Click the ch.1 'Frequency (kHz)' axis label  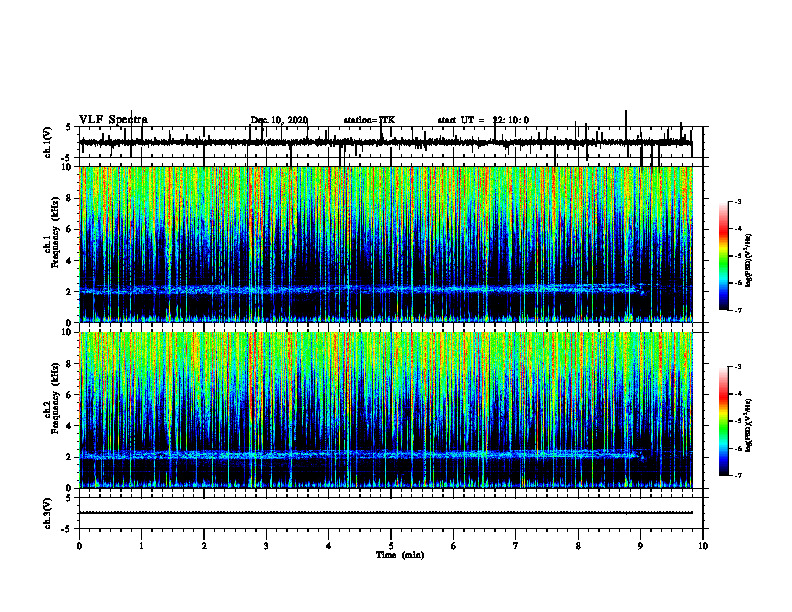[x=55, y=232]
